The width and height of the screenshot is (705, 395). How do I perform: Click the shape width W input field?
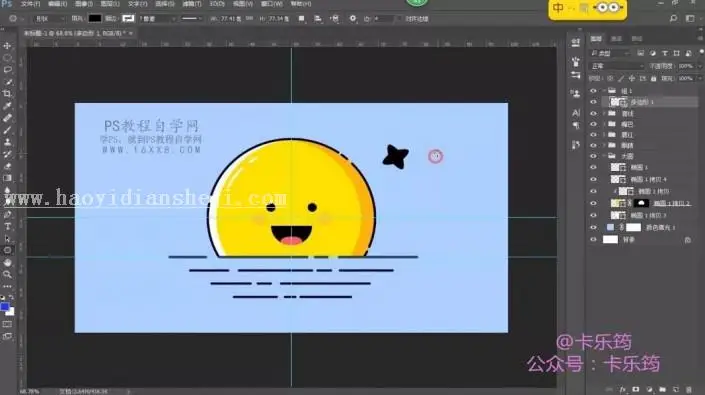coord(230,19)
